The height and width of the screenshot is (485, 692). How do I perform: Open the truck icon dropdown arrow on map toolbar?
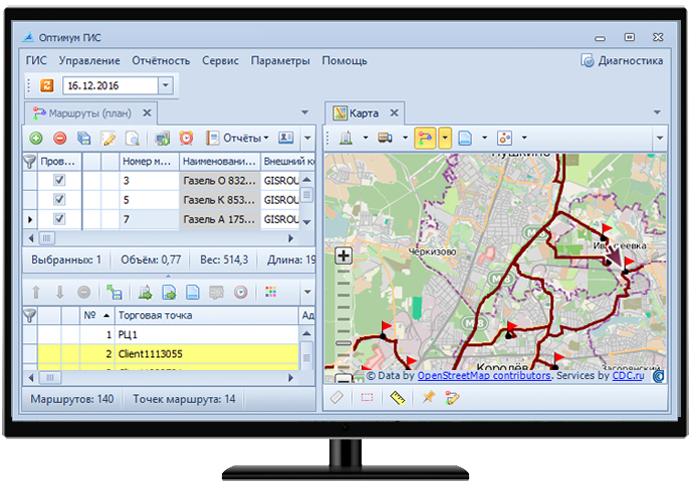click(405, 138)
